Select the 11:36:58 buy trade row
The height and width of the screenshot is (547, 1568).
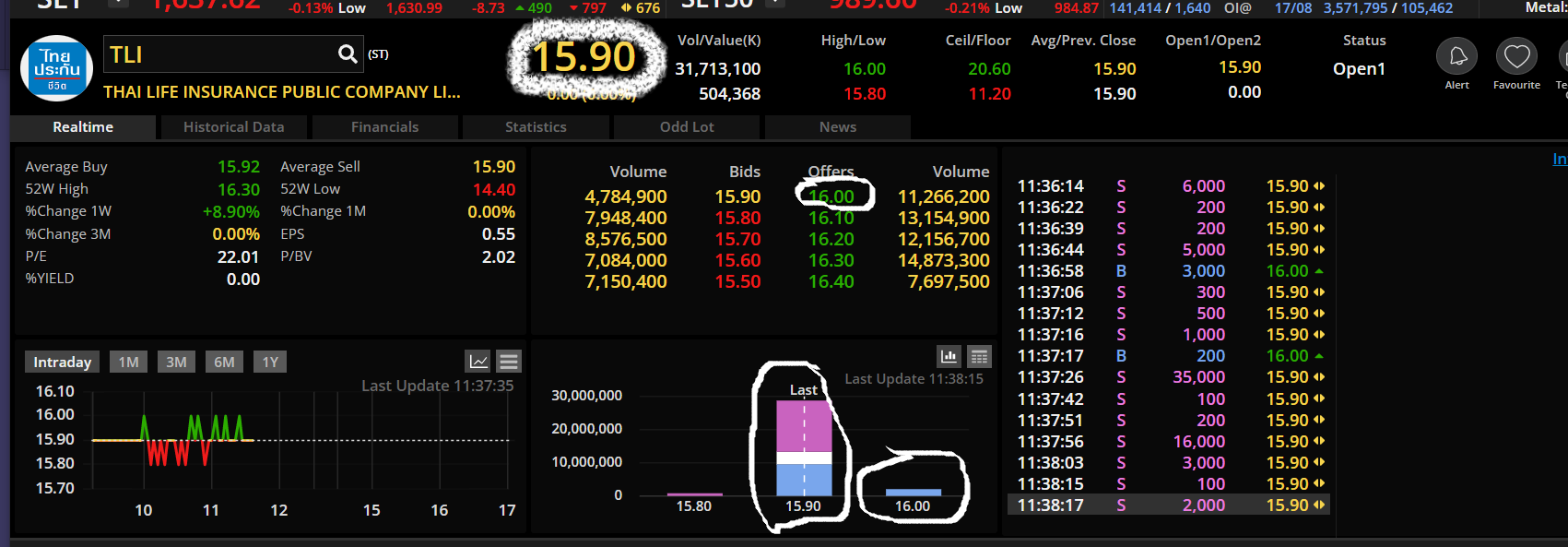coord(1171,271)
